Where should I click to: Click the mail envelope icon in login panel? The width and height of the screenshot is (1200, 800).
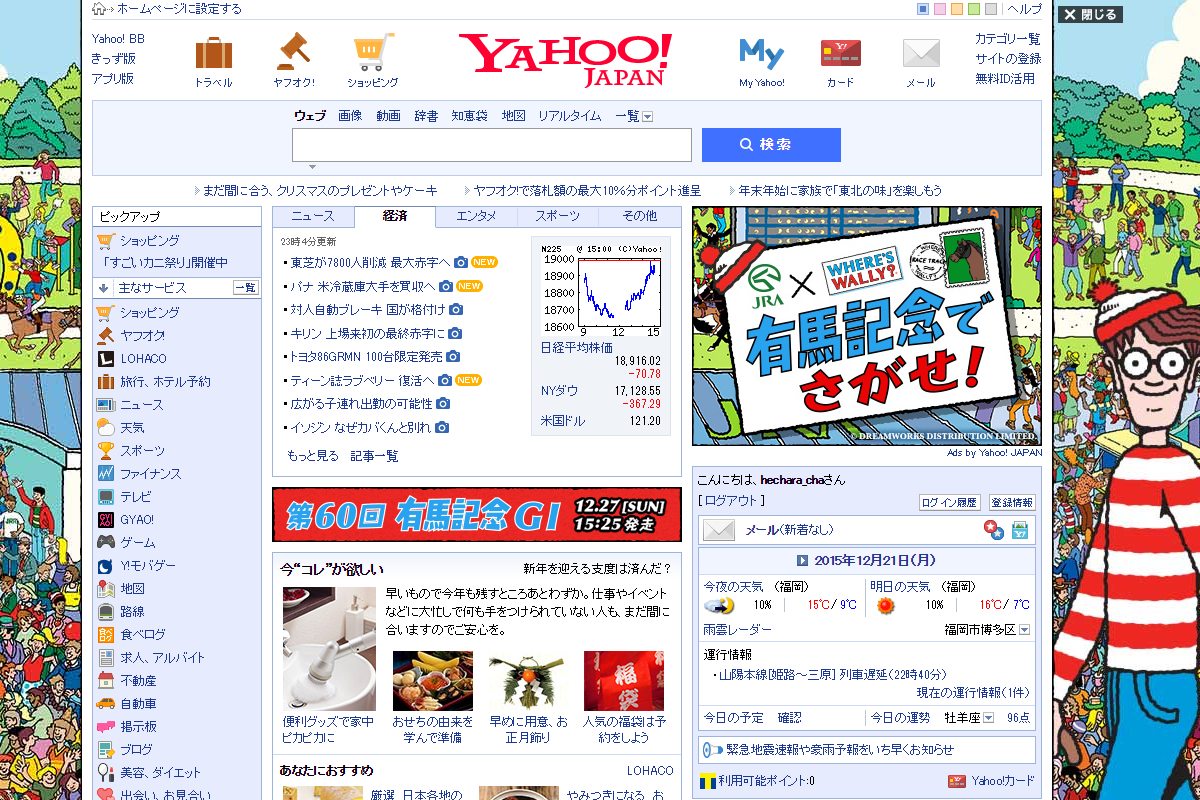(718, 530)
